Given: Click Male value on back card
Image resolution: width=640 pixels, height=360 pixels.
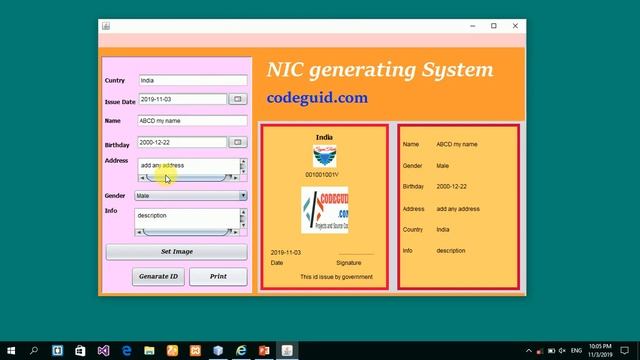Looking at the screenshot, I should pos(442,166).
